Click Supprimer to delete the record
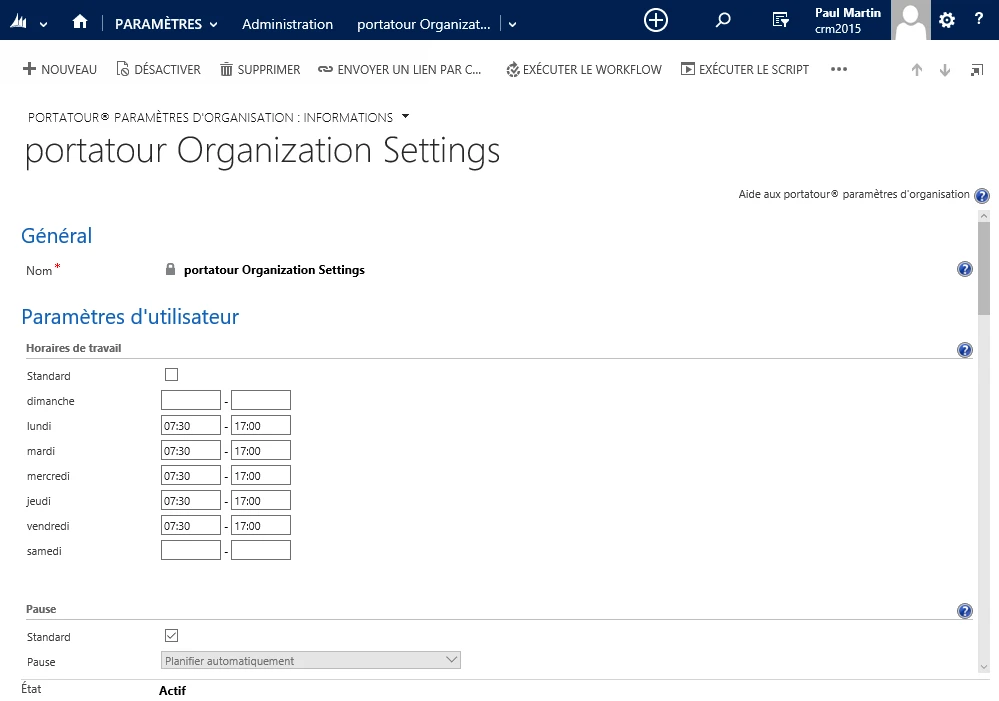Viewport: 999px width, 701px height. pyautogui.click(x=260, y=69)
